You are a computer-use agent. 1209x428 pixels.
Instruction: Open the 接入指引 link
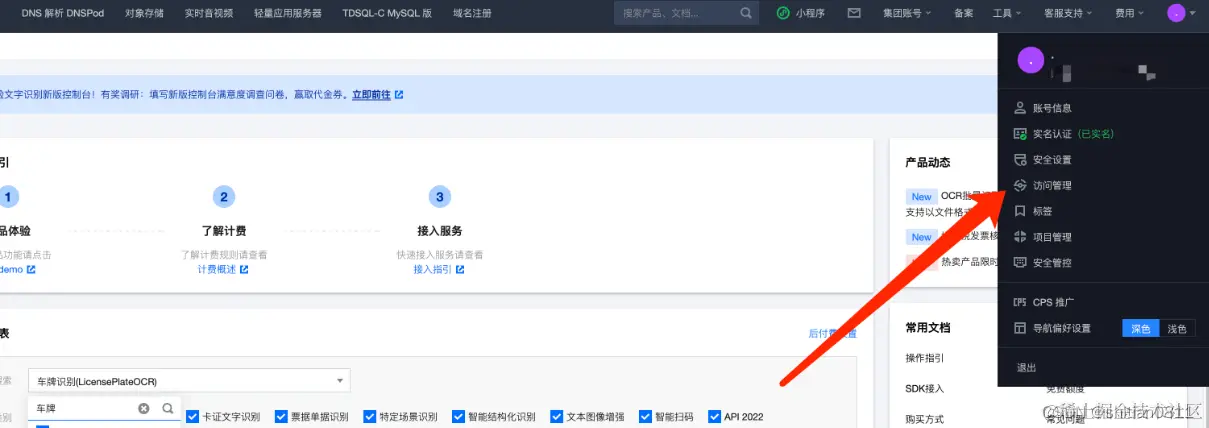click(x=433, y=269)
